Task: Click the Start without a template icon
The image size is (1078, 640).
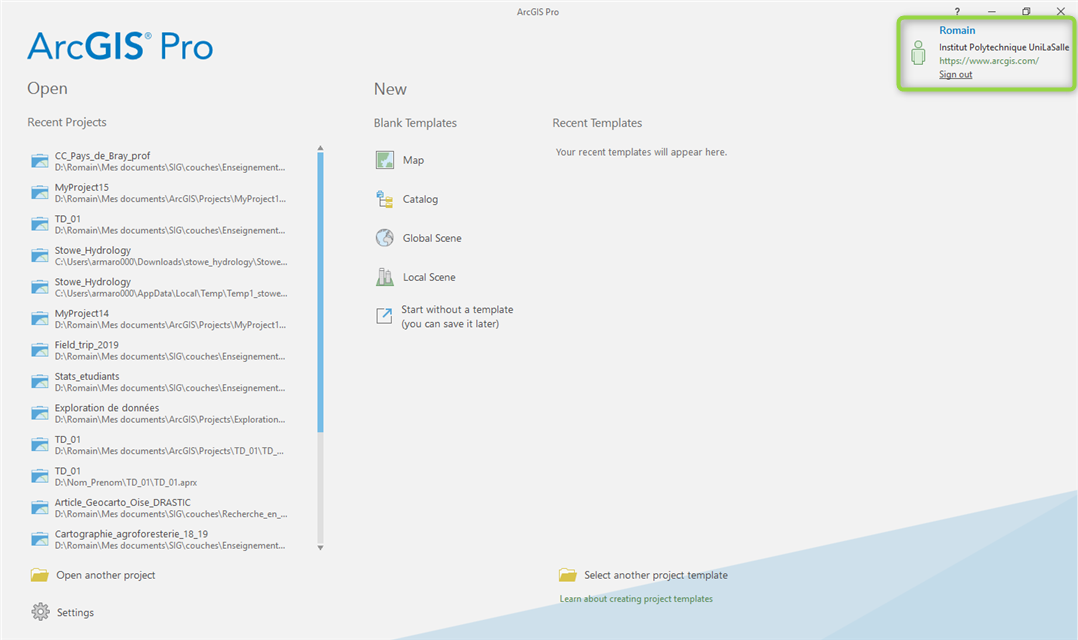Action: click(384, 316)
